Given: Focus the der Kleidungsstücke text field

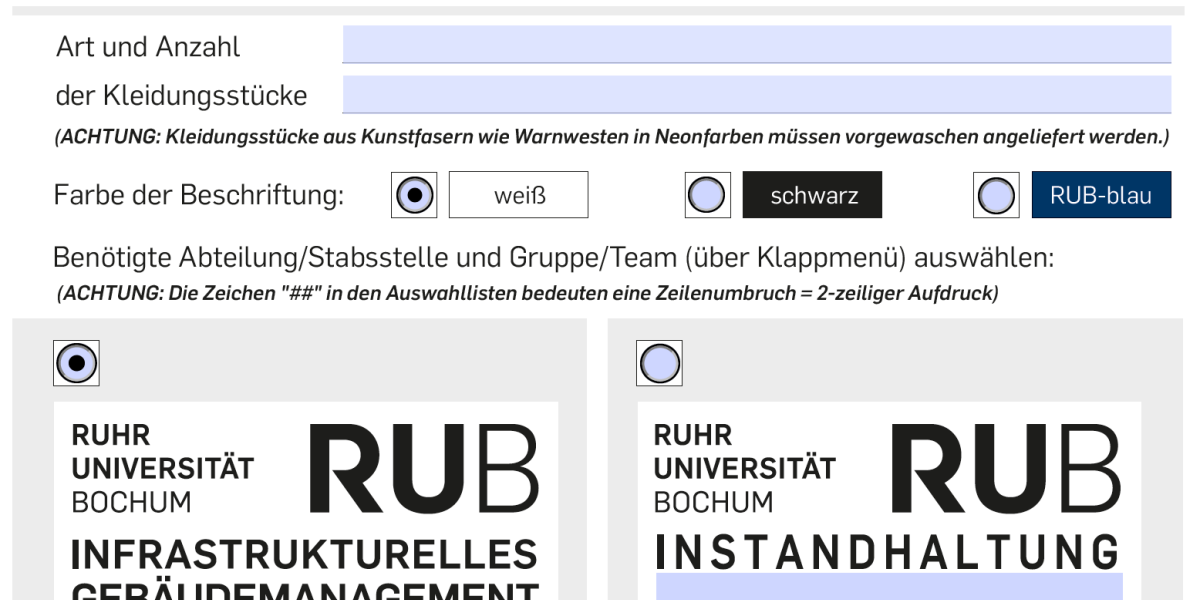Looking at the screenshot, I should pos(757,95).
